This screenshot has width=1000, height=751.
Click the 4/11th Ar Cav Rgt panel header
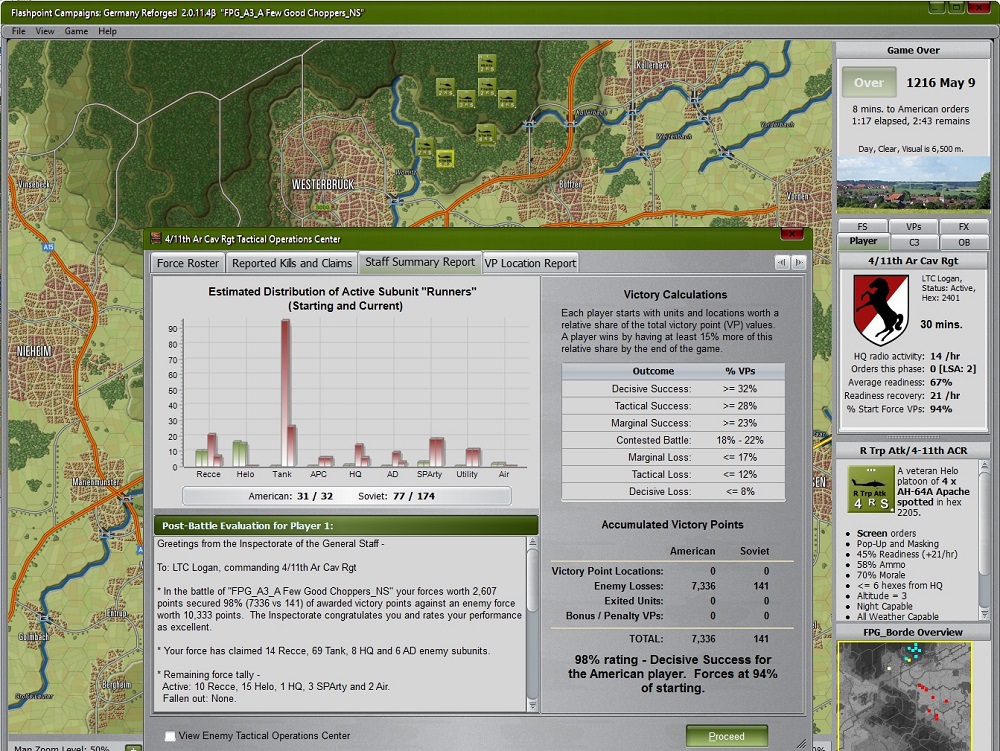[x=913, y=261]
